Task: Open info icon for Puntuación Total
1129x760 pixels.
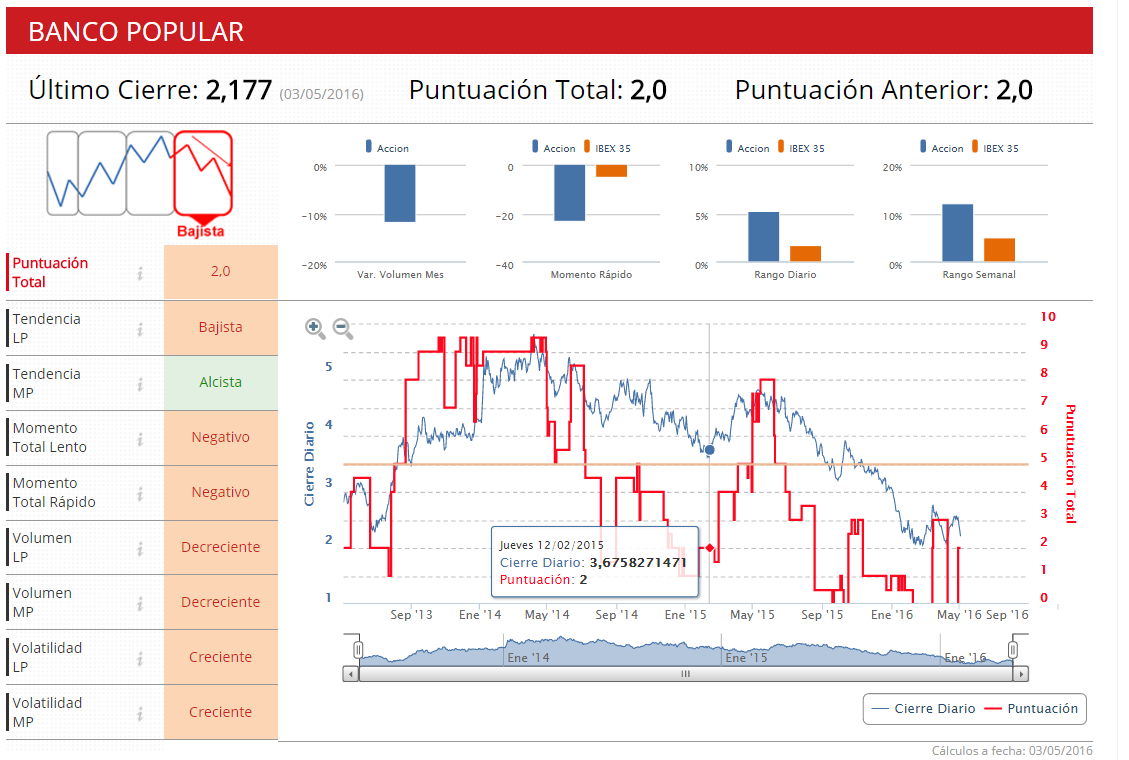Action: coord(140,273)
